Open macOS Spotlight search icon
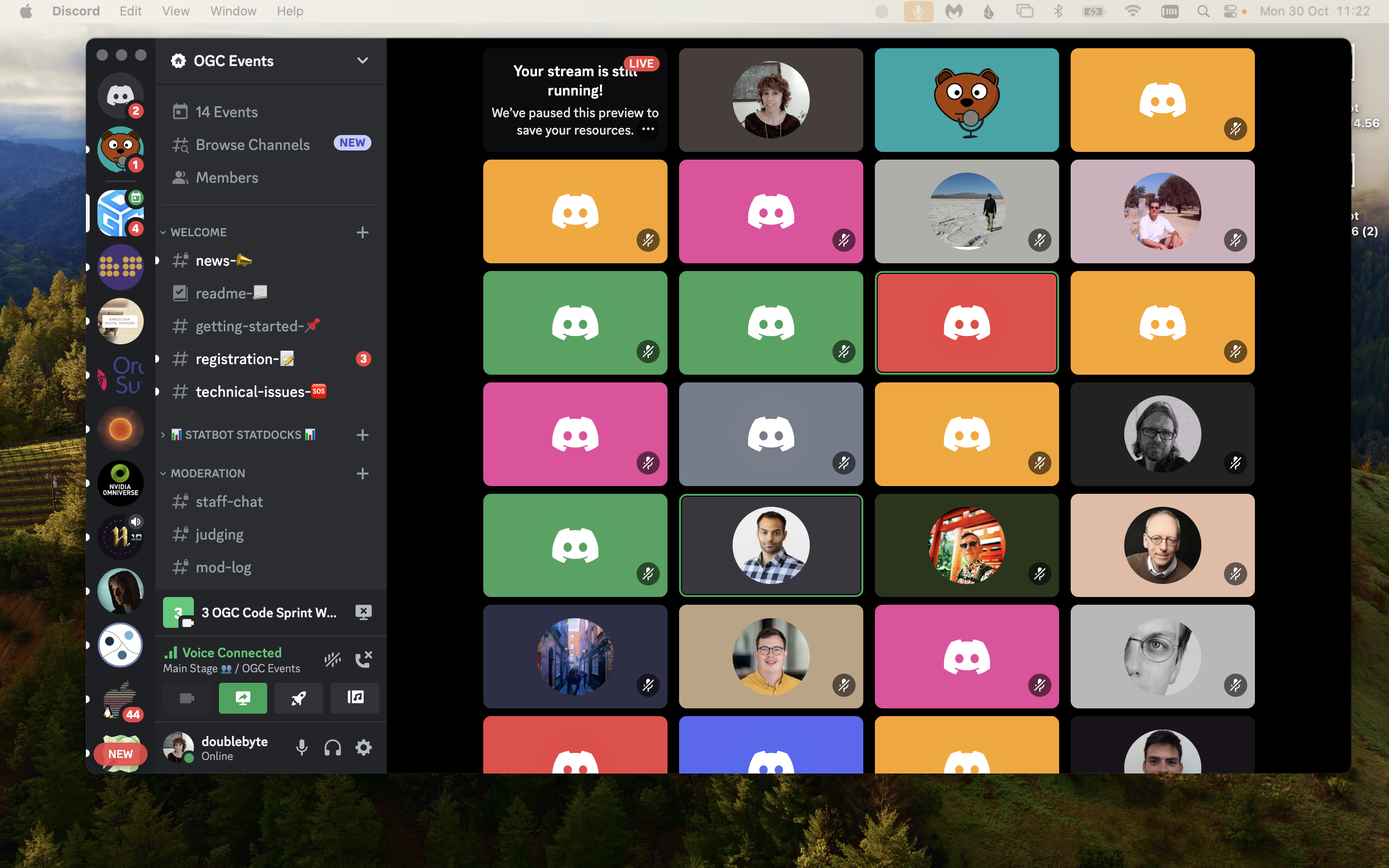The image size is (1389, 868). [x=1203, y=12]
